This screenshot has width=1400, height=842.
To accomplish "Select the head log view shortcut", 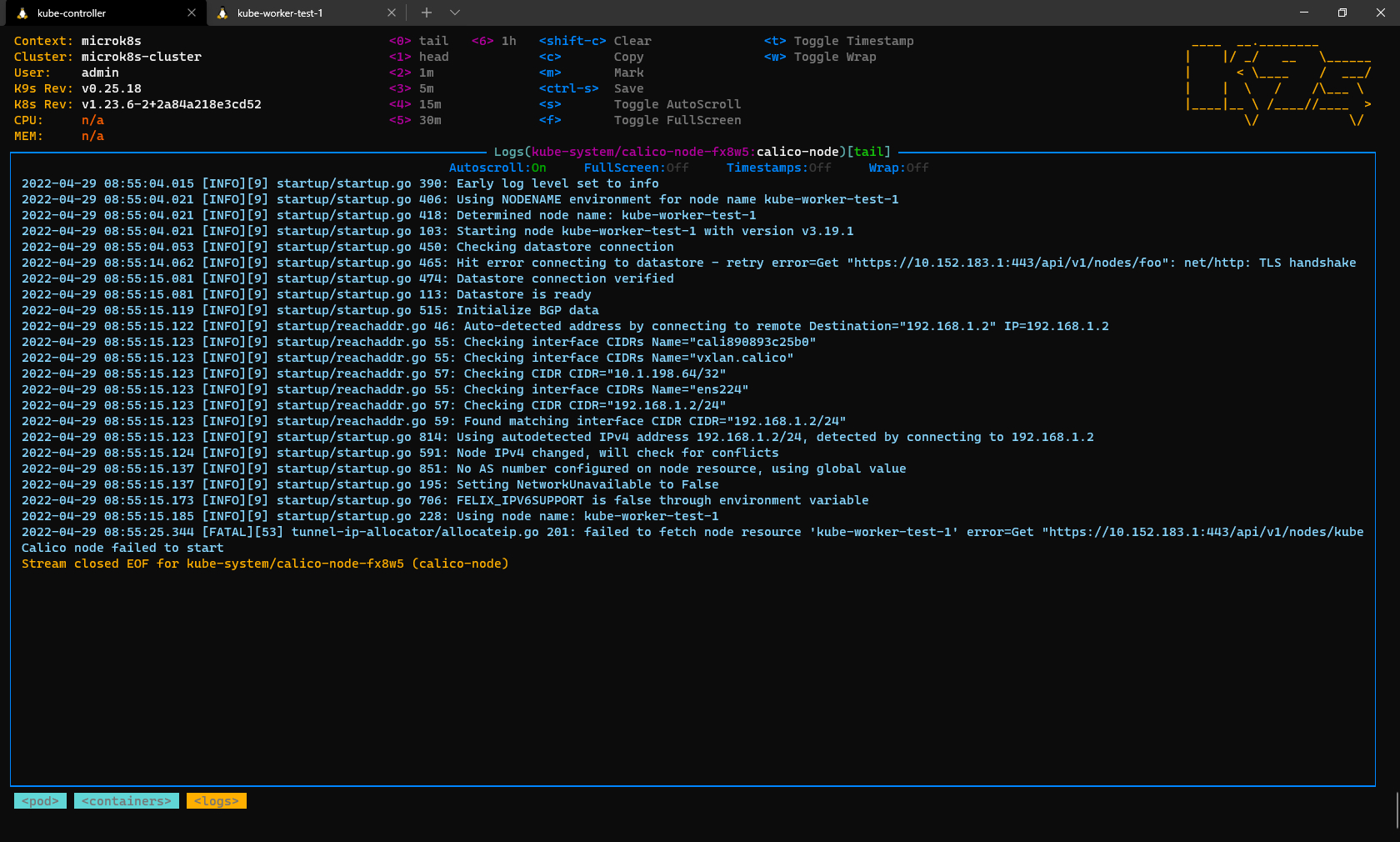I will 421,56.
